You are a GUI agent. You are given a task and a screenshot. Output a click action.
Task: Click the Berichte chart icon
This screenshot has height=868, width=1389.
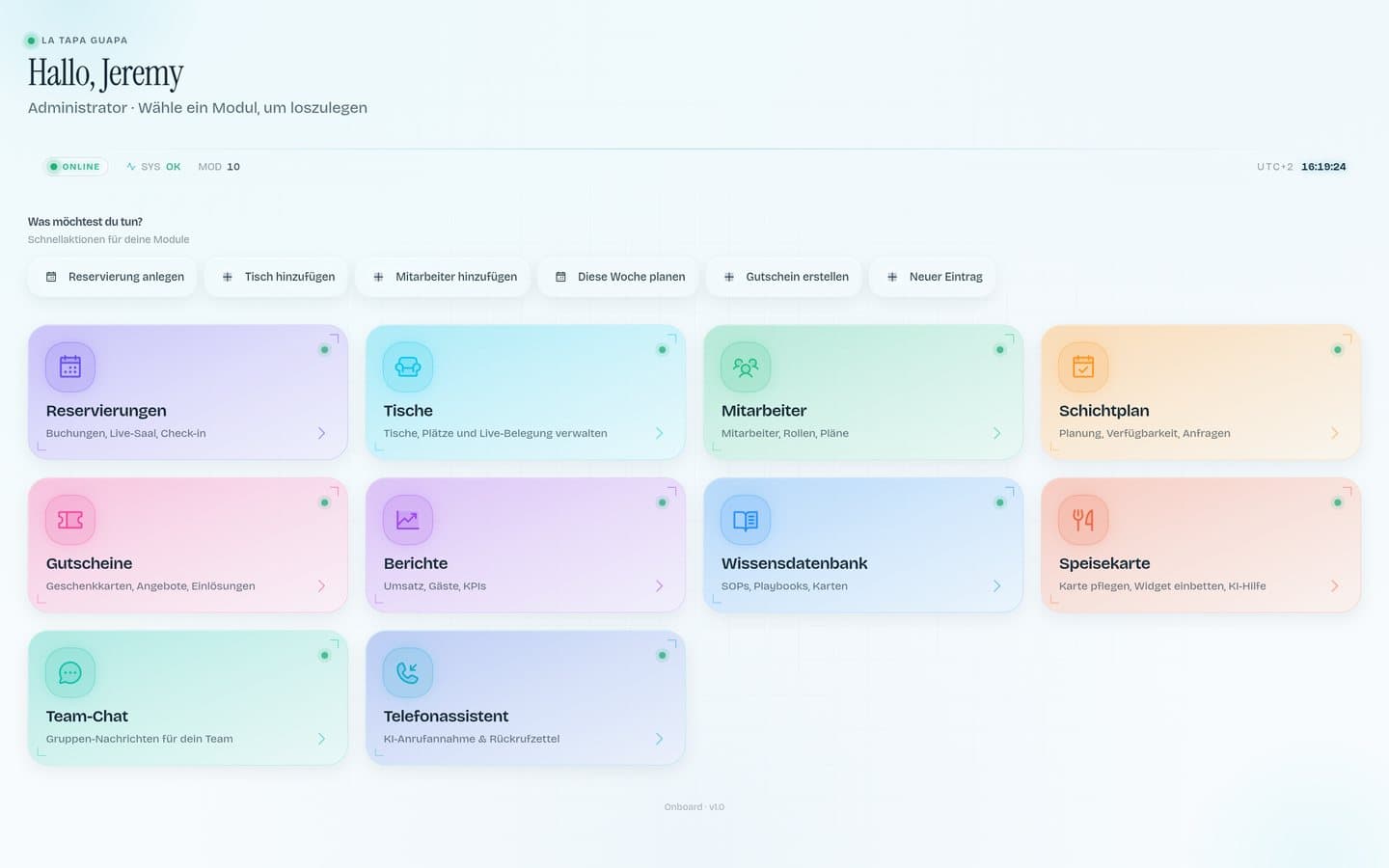tap(408, 520)
